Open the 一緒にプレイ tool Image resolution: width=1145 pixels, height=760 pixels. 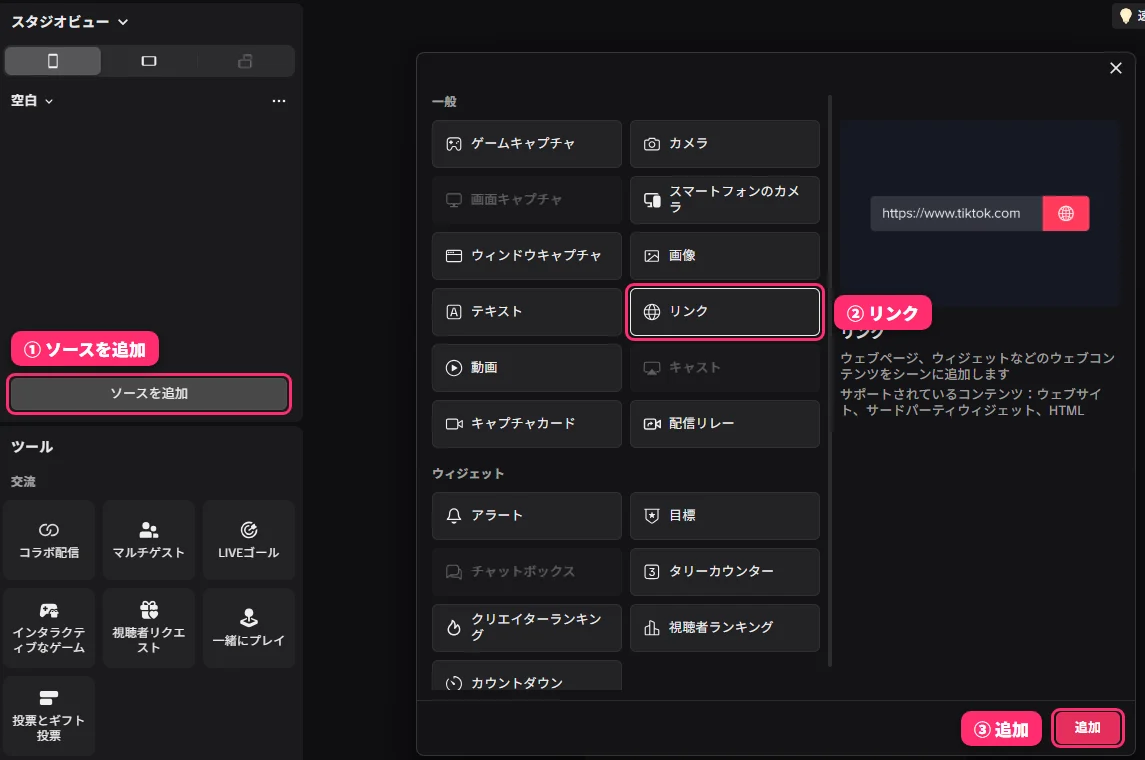(249, 628)
